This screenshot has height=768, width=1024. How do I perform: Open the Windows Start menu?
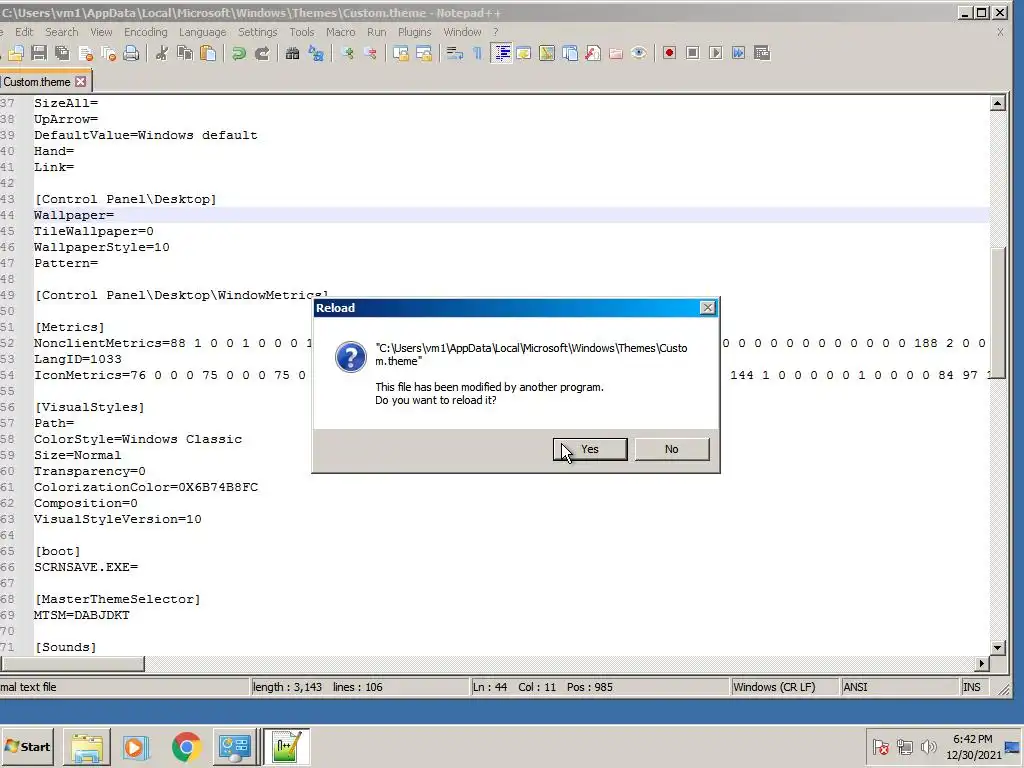(x=27, y=746)
